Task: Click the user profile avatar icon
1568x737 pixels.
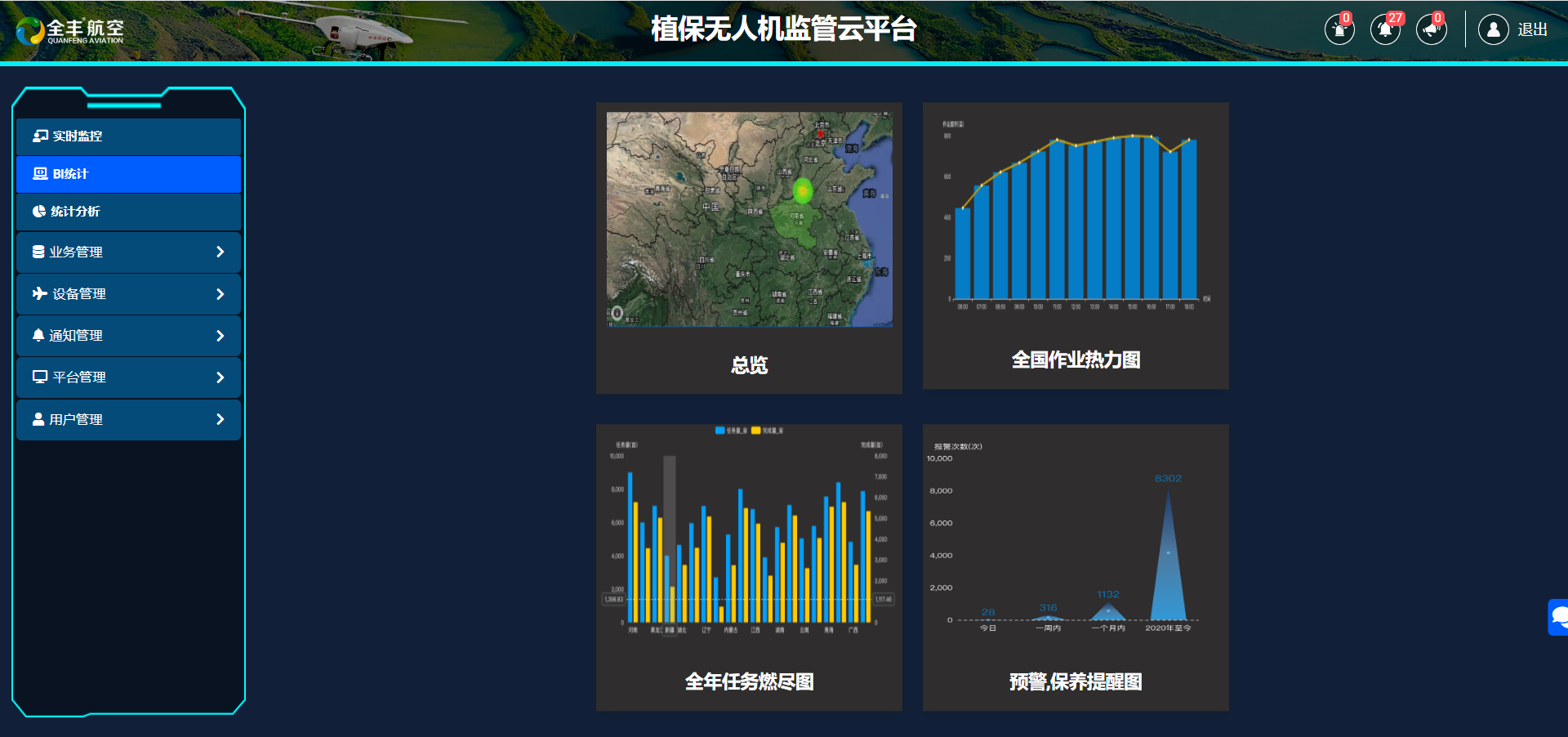Action: (x=1493, y=30)
